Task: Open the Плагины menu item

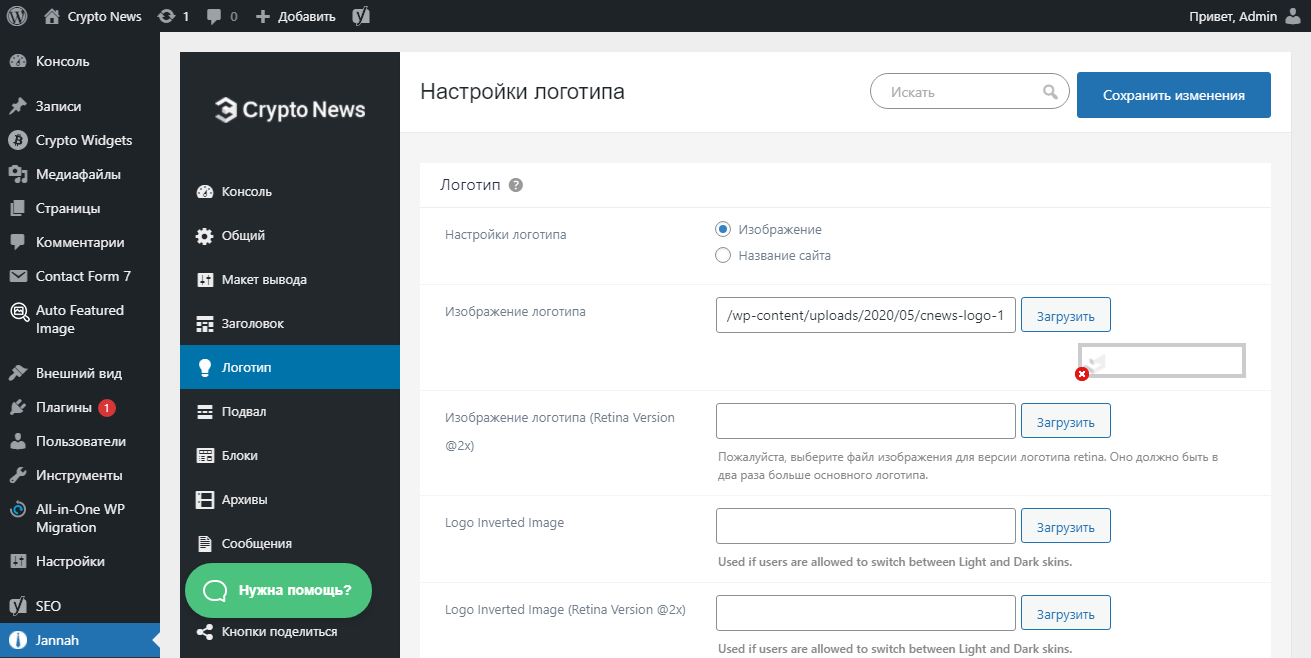Action: pyautogui.click(x=64, y=407)
